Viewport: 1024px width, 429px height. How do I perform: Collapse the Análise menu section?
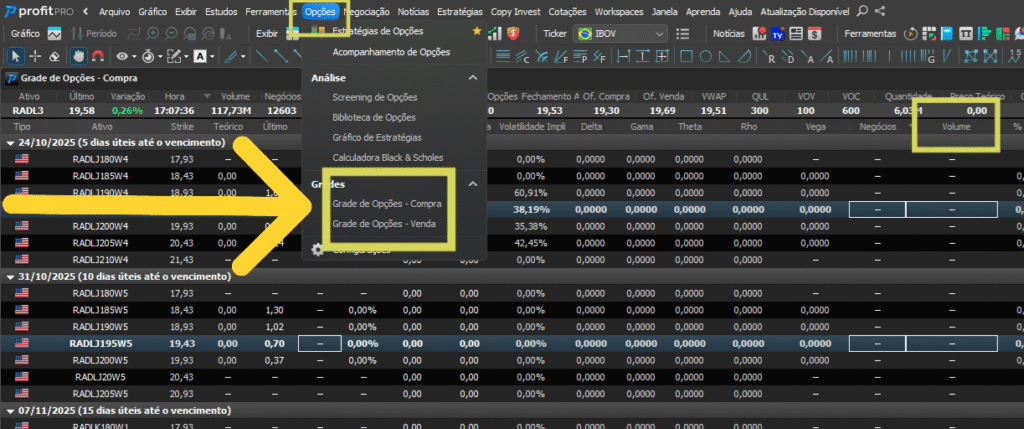point(474,77)
